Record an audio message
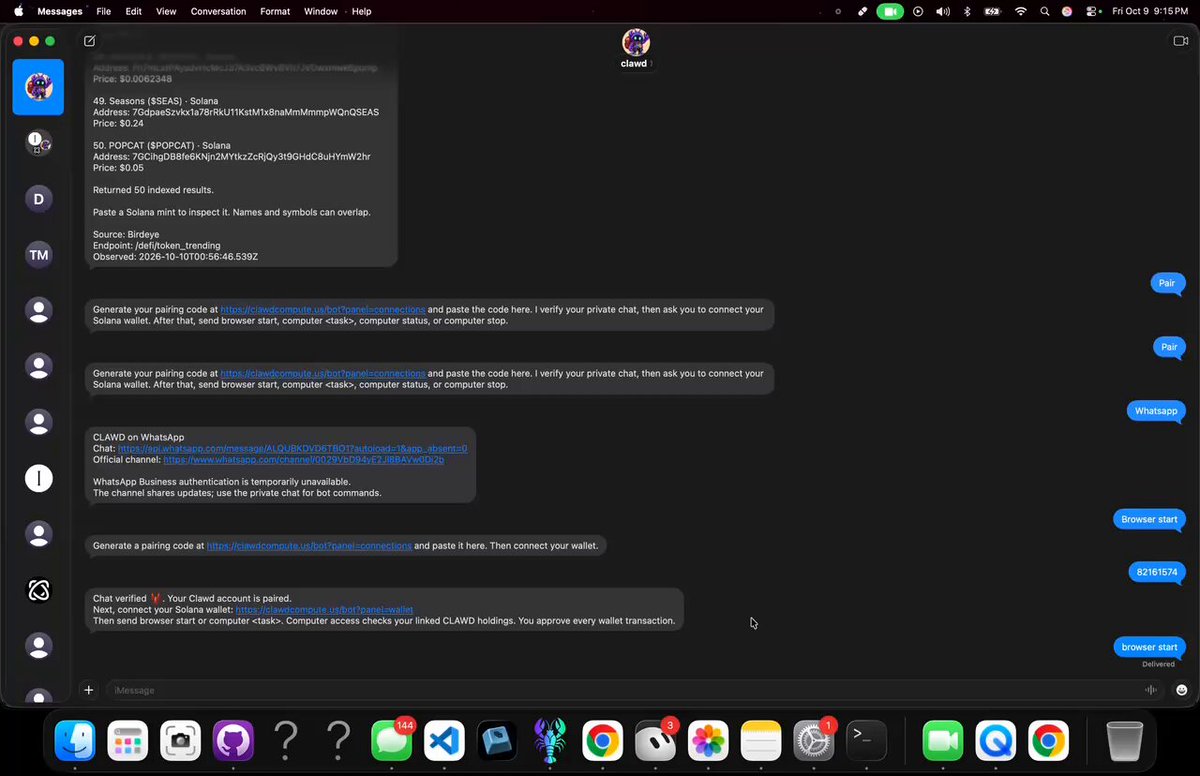The image size is (1200, 776). point(1151,690)
